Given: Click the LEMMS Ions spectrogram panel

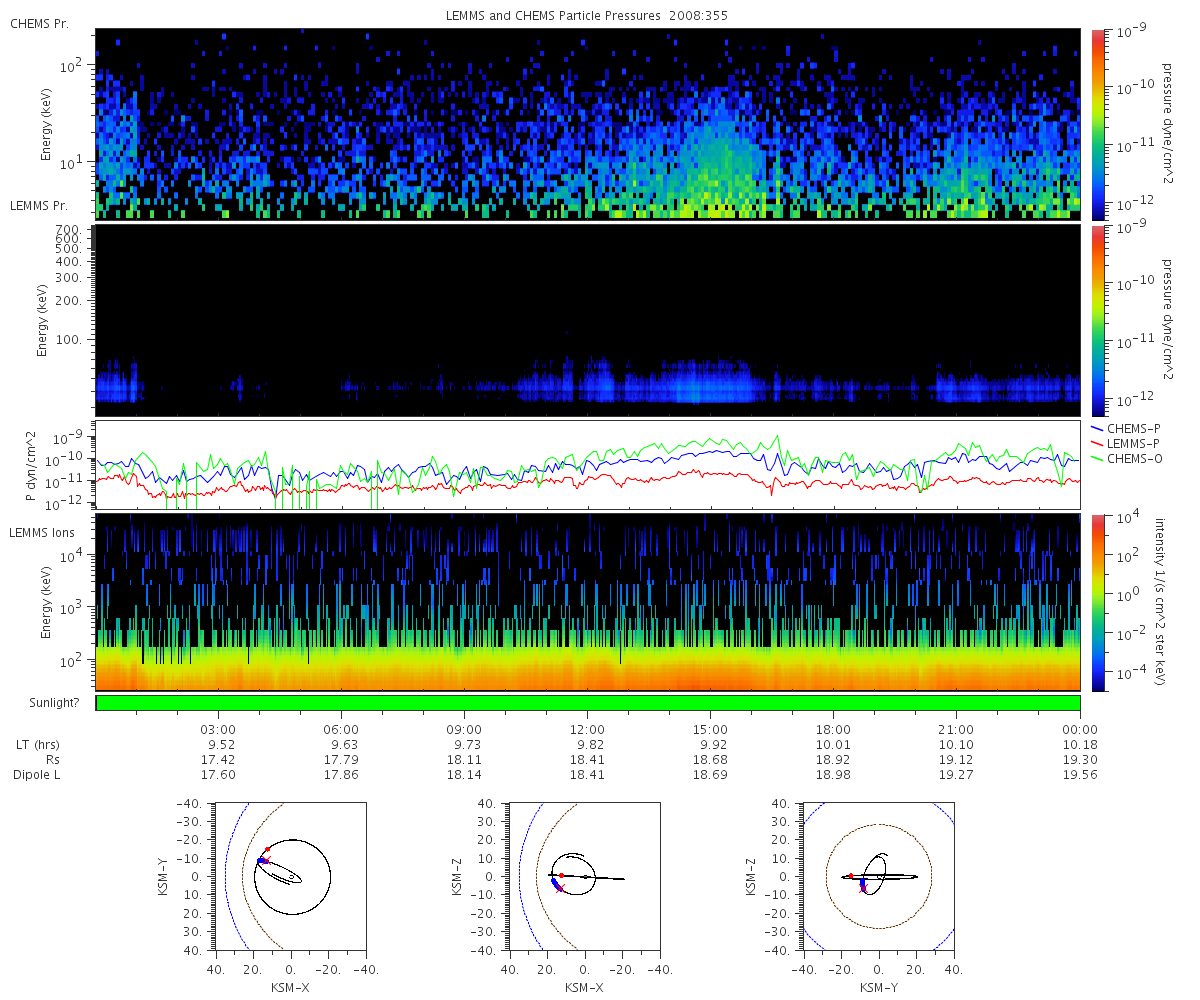Looking at the screenshot, I should tap(588, 602).
